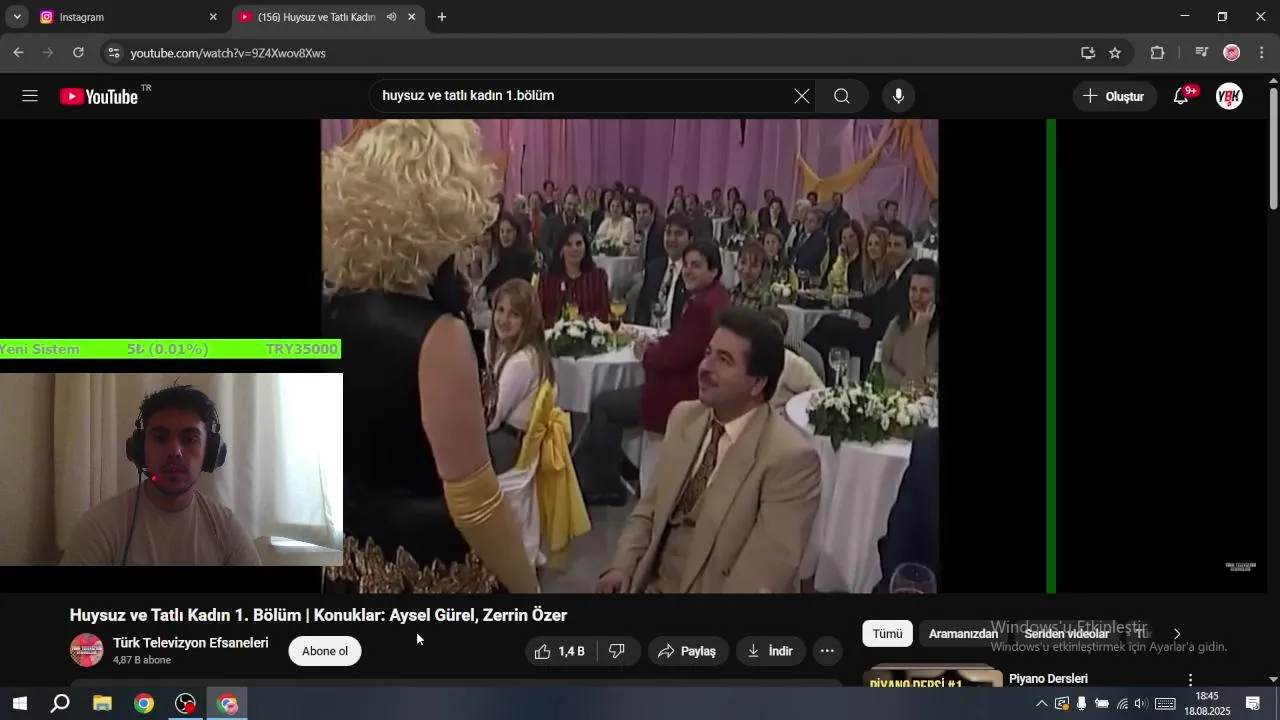Screen dimensions: 1280x720
Task: Click the scroll down arrow of the scrollbar
Action: click(x=1273, y=679)
